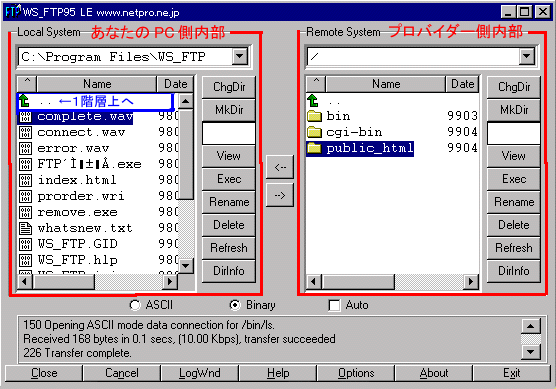The image size is (556, 389).
Task: Sort remote files by Name column
Action: [x=386, y=84]
